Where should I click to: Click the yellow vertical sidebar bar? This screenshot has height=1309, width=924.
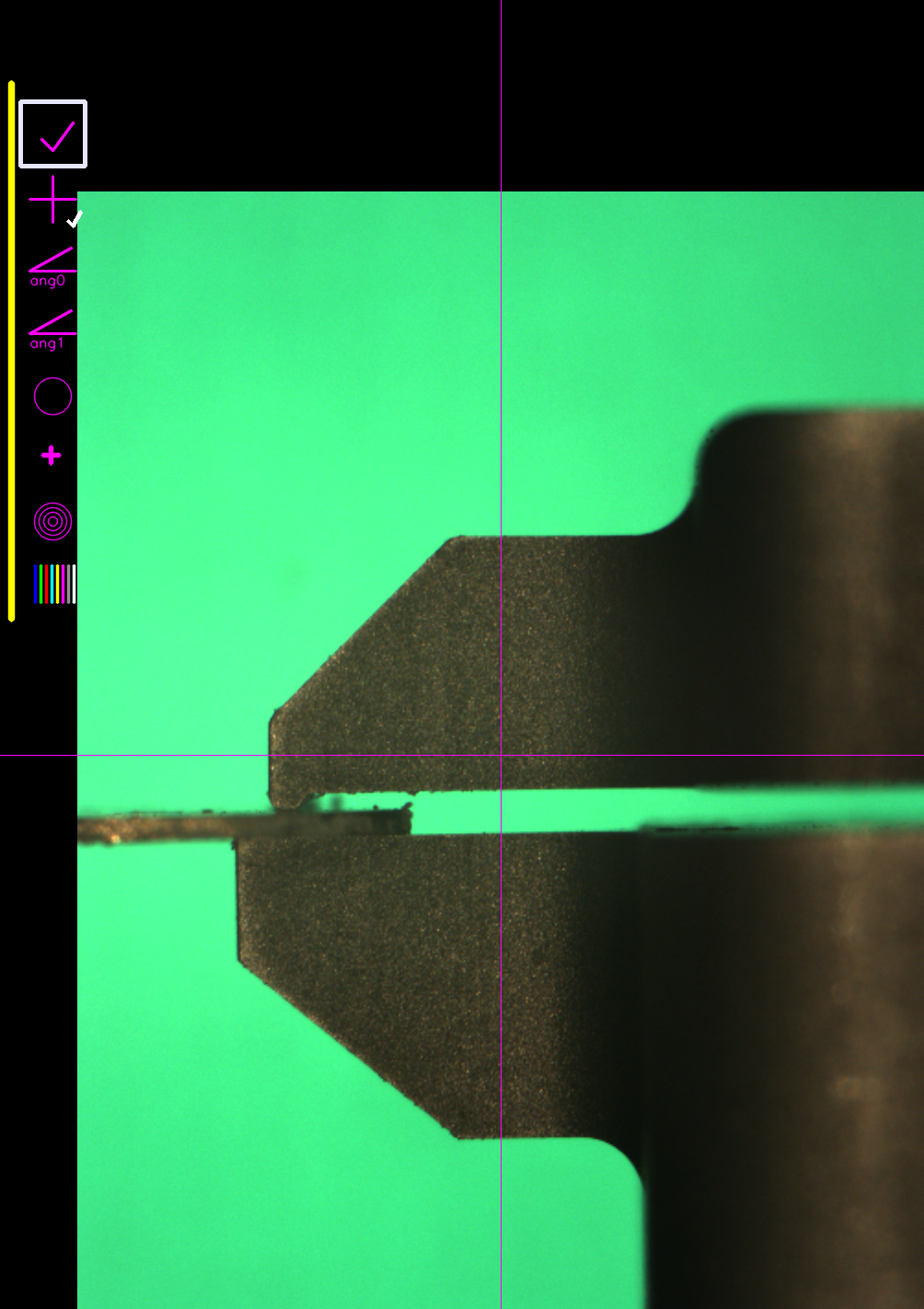pos(12,351)
